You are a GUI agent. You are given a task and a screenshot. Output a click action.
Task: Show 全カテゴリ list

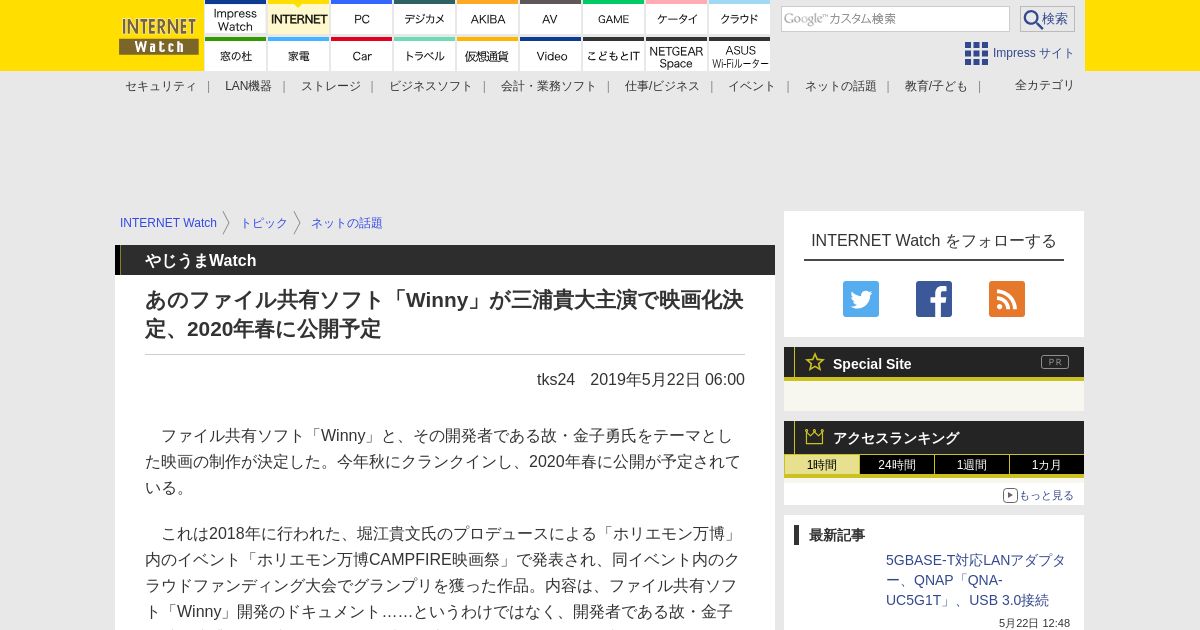[x=1045, y=85]
